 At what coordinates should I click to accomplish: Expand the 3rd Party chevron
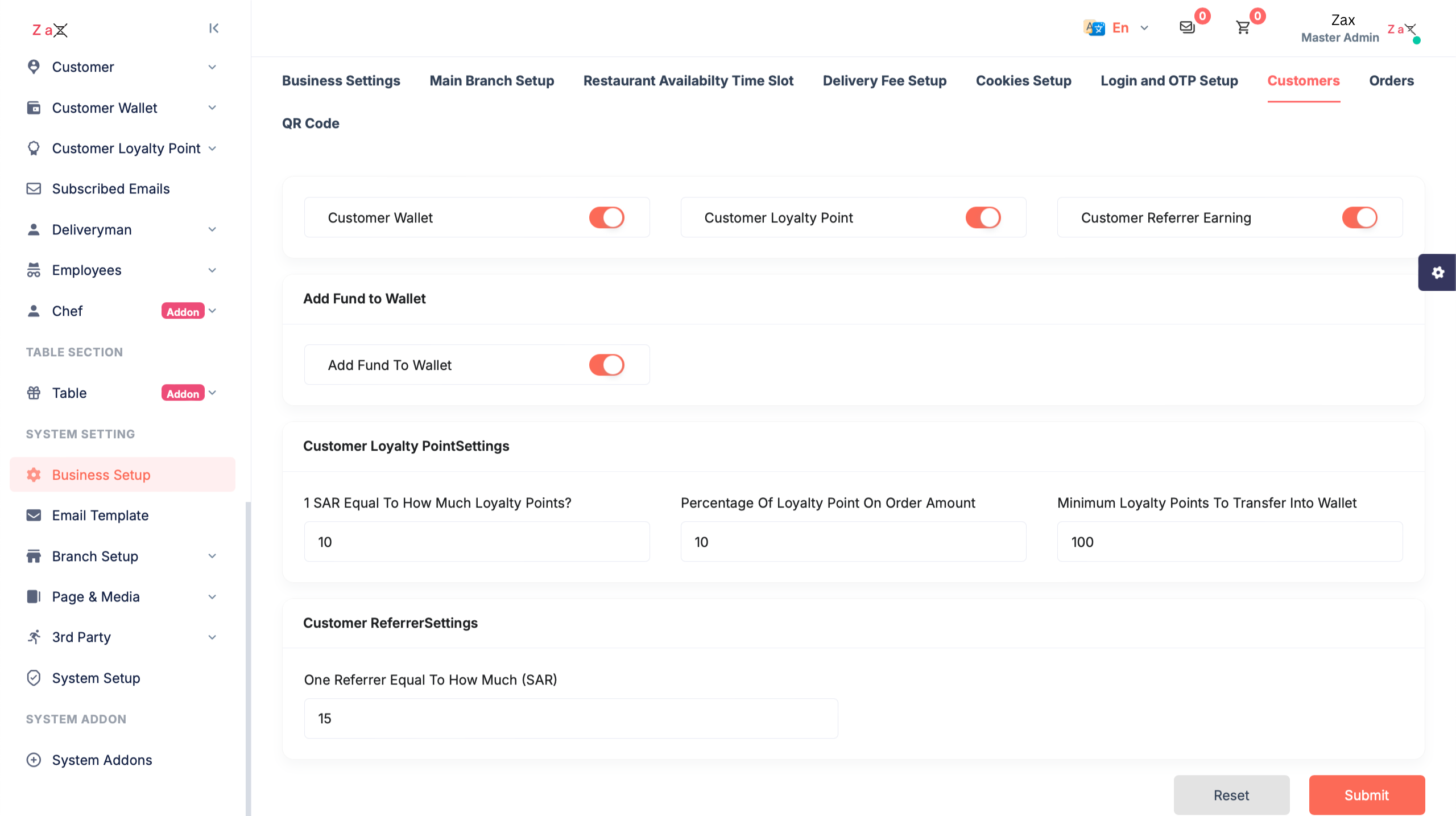click(x=212, y=637)
